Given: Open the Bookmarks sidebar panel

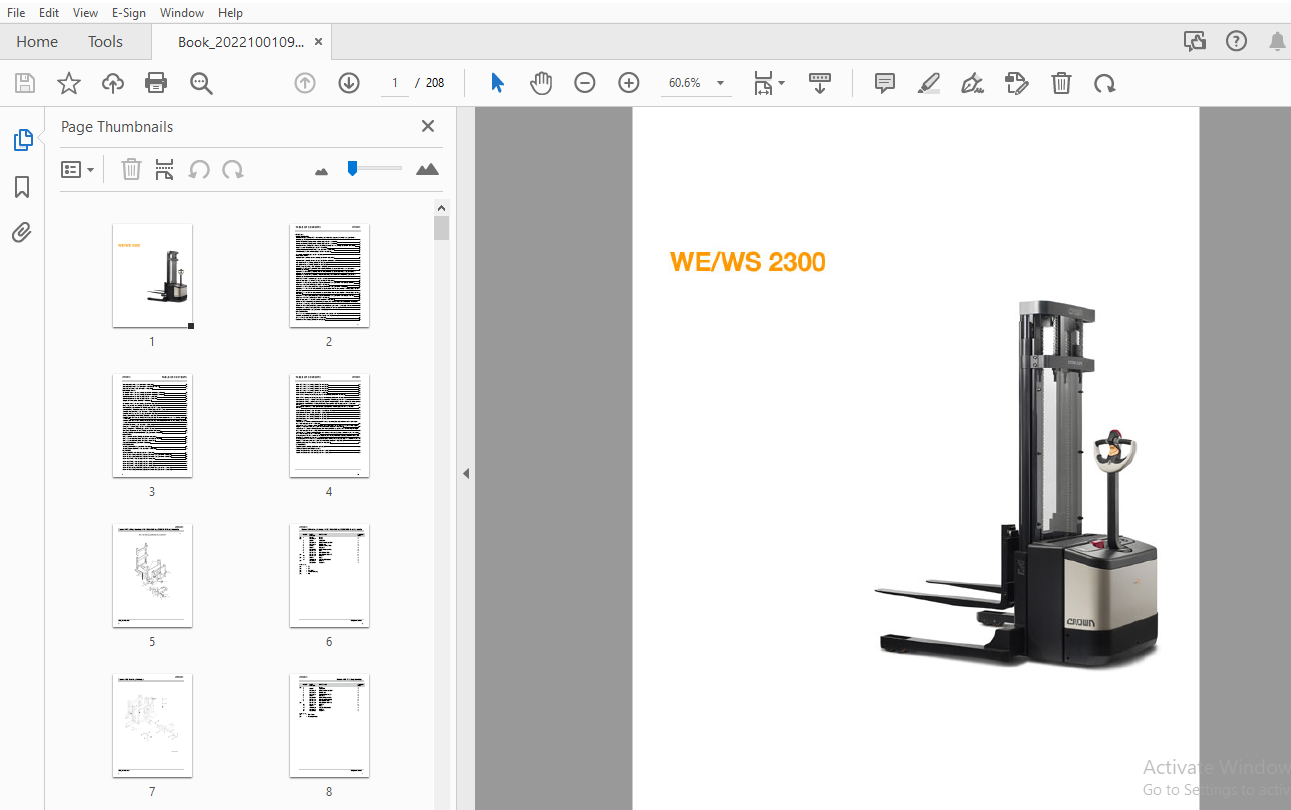Looking at the screenshot, I should [22, 187].
